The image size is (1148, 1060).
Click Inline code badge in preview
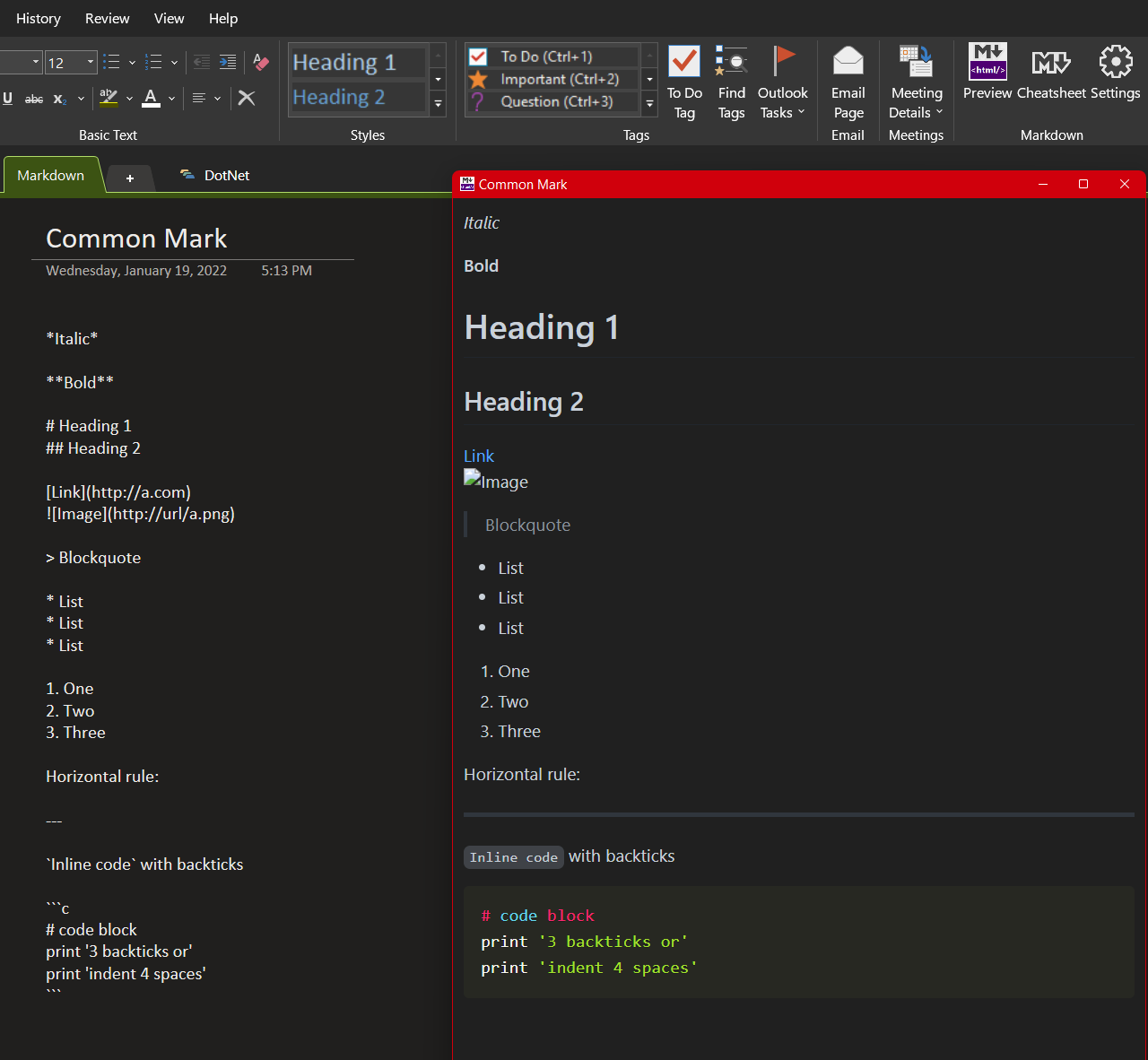pos(514,857)
